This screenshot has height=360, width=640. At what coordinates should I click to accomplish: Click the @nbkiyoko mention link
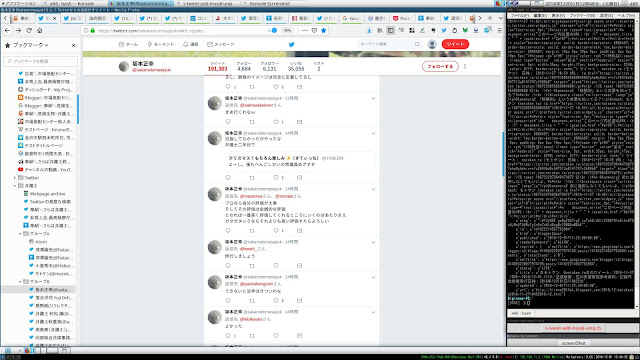tap(251, 319)
